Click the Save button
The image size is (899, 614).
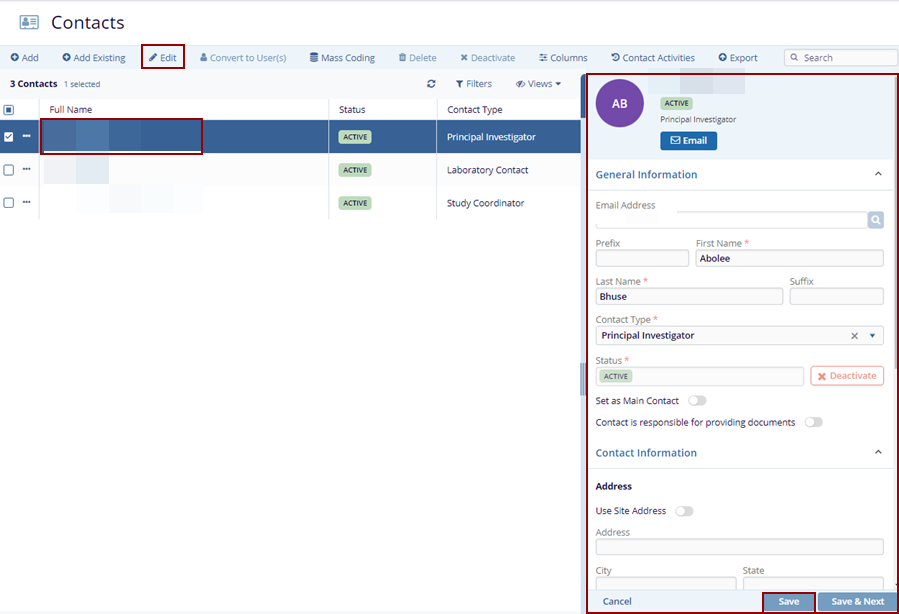pos(788,602)
